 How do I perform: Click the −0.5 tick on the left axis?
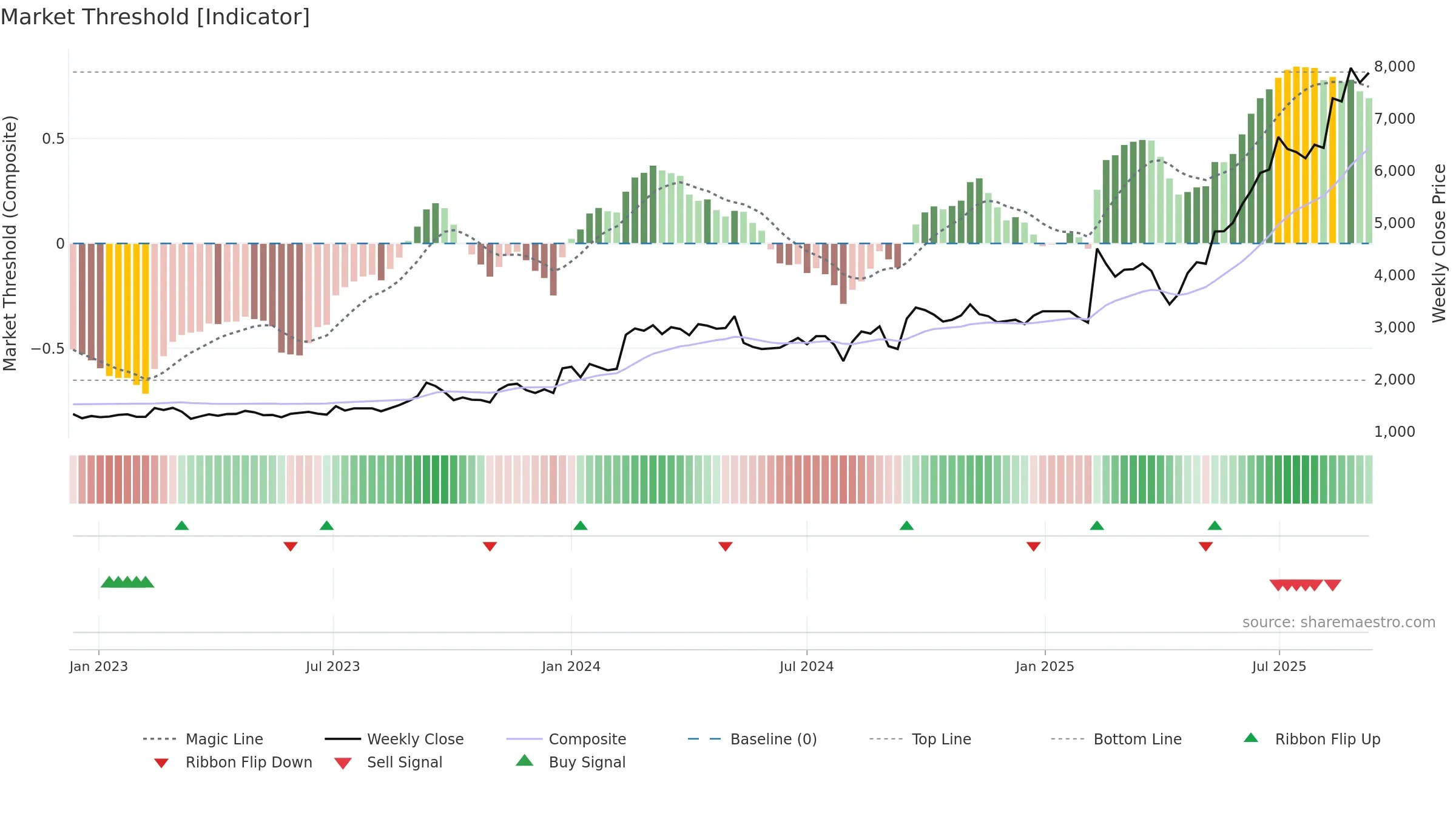coord(47,349)
